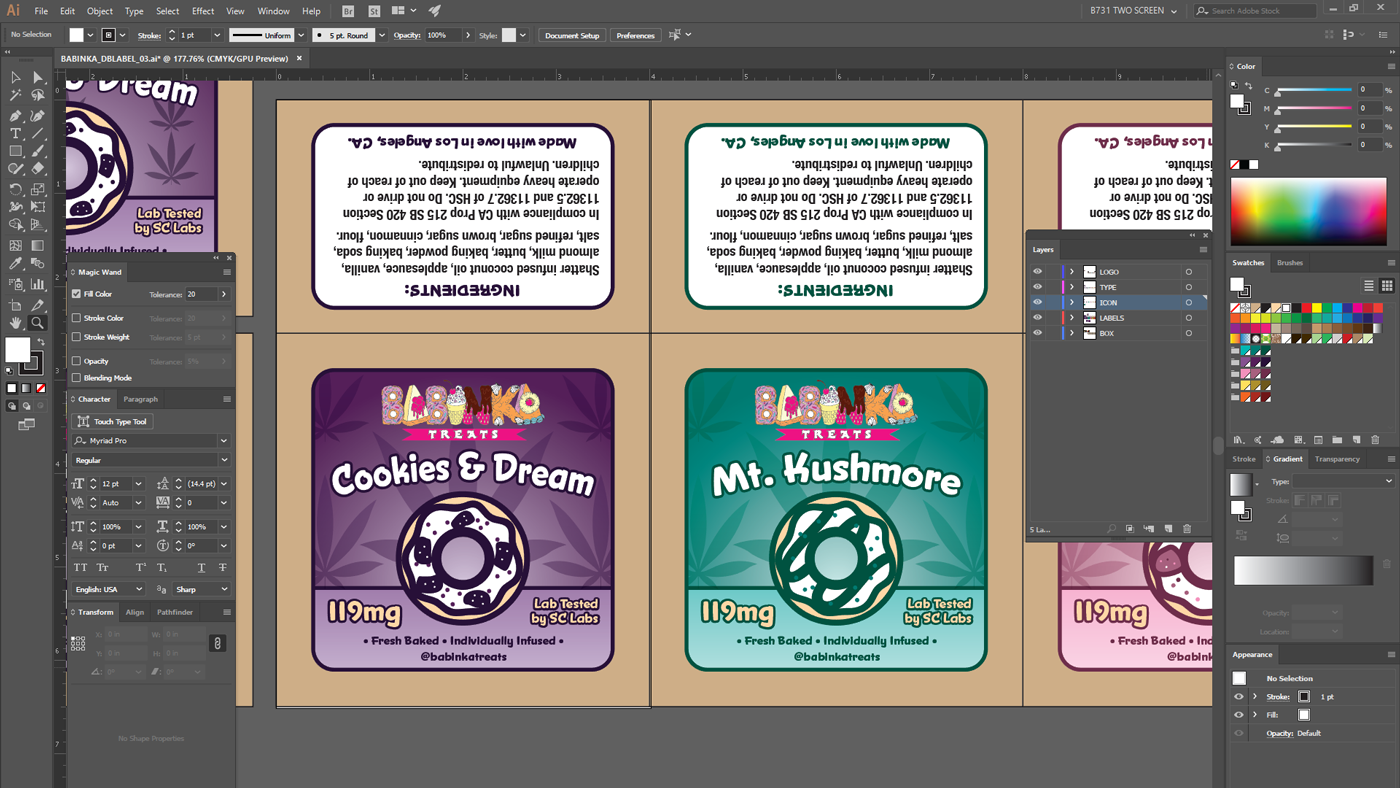The image size is (1400, 788).
Task: Select the Rotate tool
Action: pyautogui.click(x=16, y=189)
